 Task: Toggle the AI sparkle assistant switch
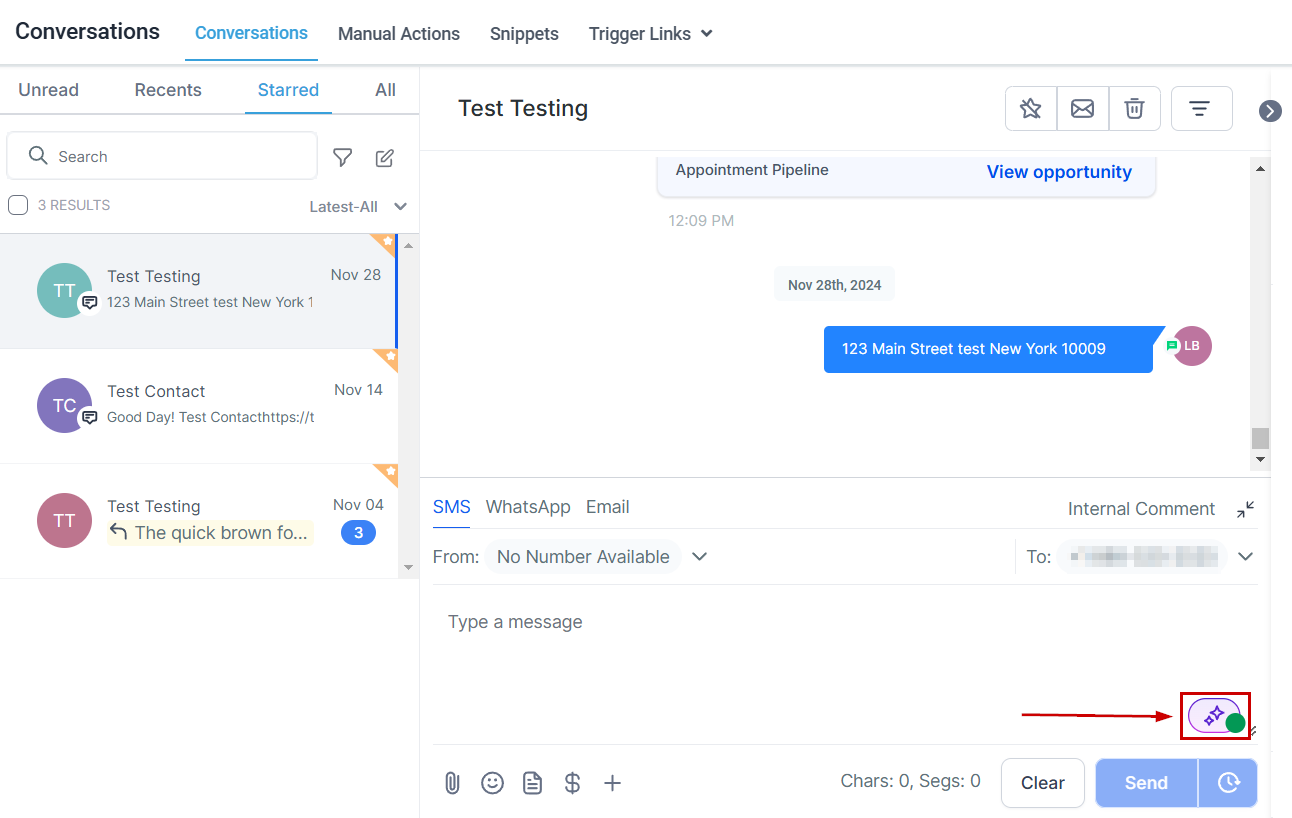(1215, 716)
